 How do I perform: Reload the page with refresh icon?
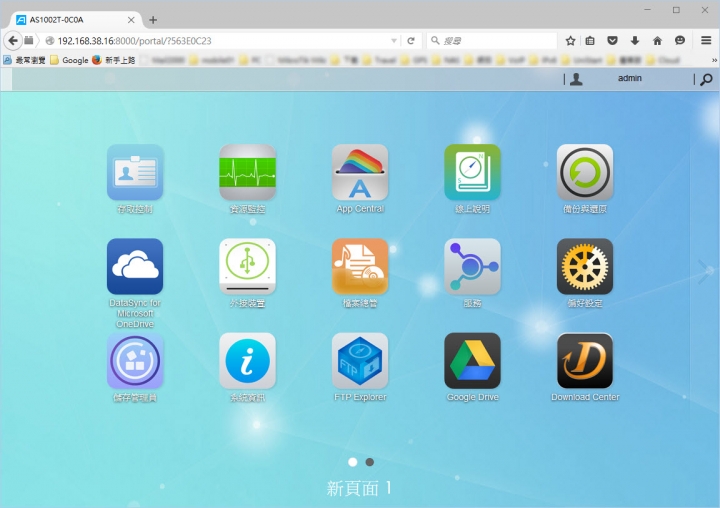coord(411,41)
